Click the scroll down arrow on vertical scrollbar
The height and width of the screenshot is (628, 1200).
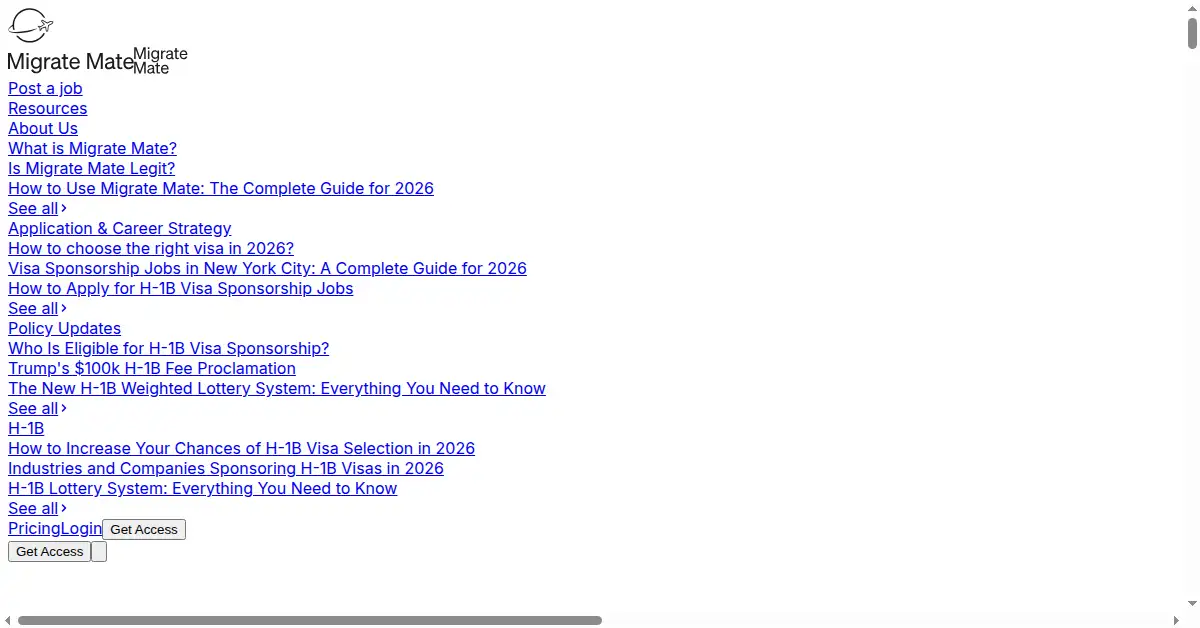1192,603
